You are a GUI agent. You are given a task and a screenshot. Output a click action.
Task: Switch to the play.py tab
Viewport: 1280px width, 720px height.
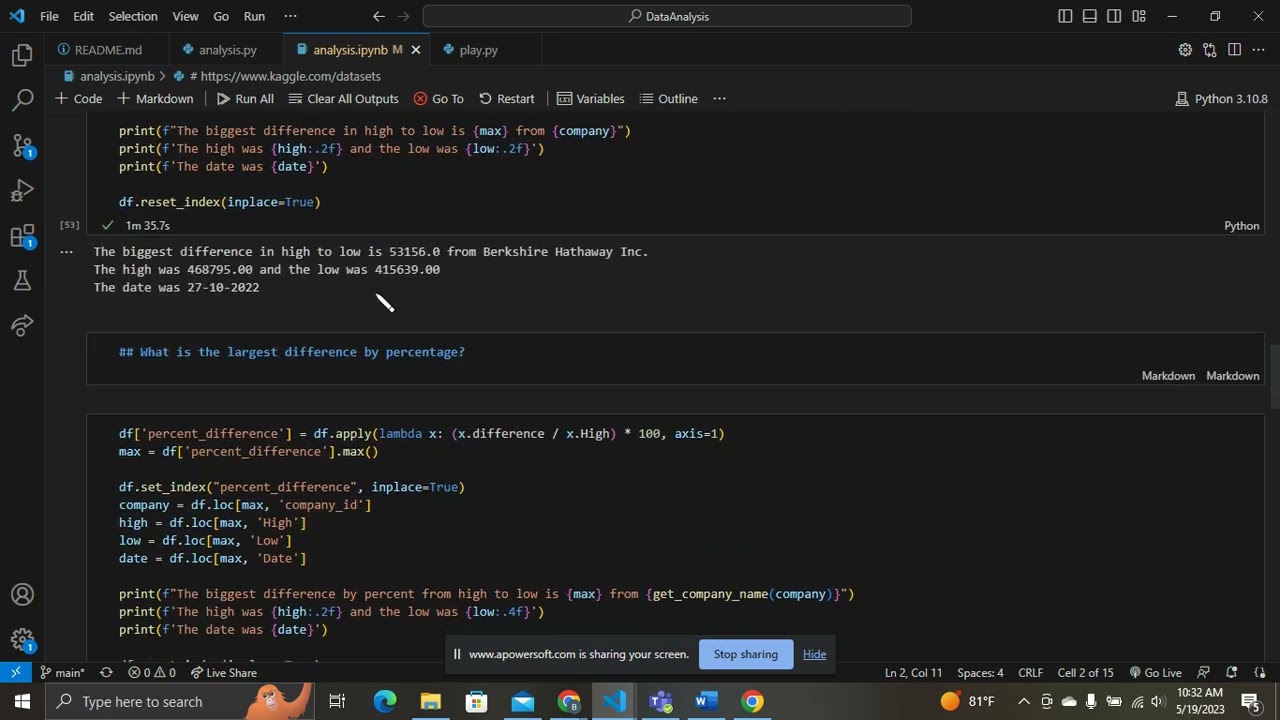[x=478, y=49]
